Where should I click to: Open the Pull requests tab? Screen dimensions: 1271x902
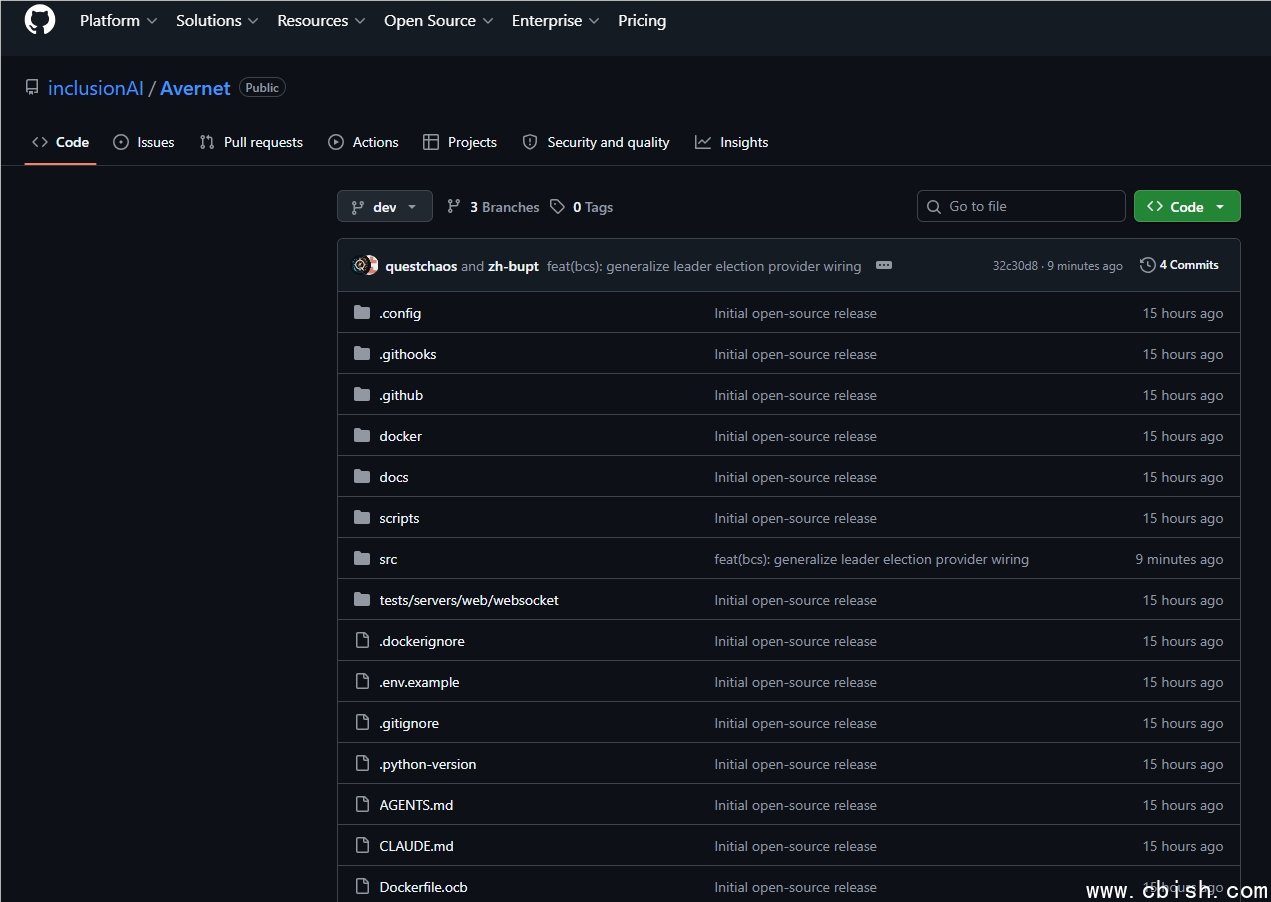pos(251,142)
